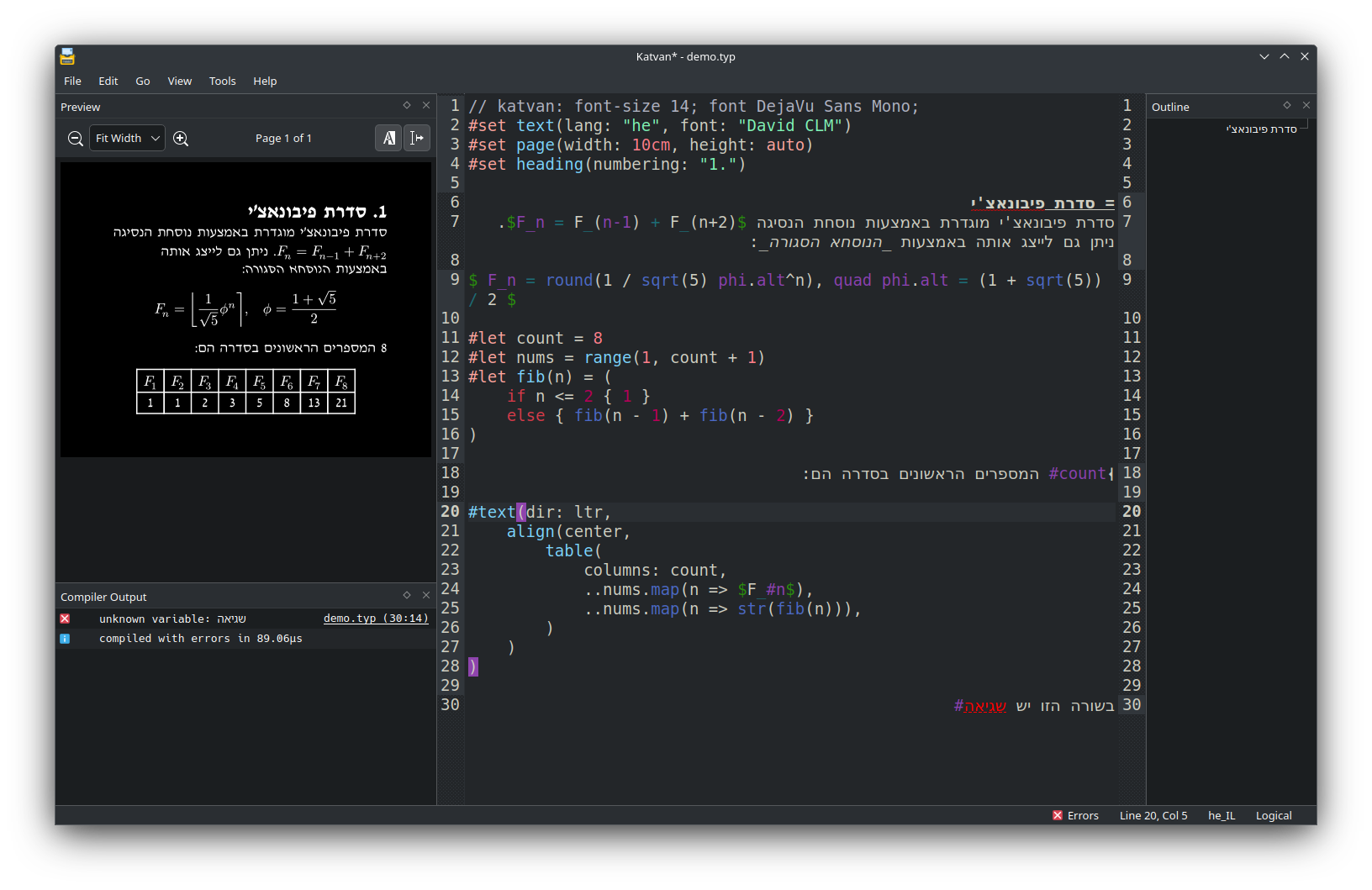1372x890 pixels.
Task: Float the Compiler Output panel
Action: (x=407, y=596)
